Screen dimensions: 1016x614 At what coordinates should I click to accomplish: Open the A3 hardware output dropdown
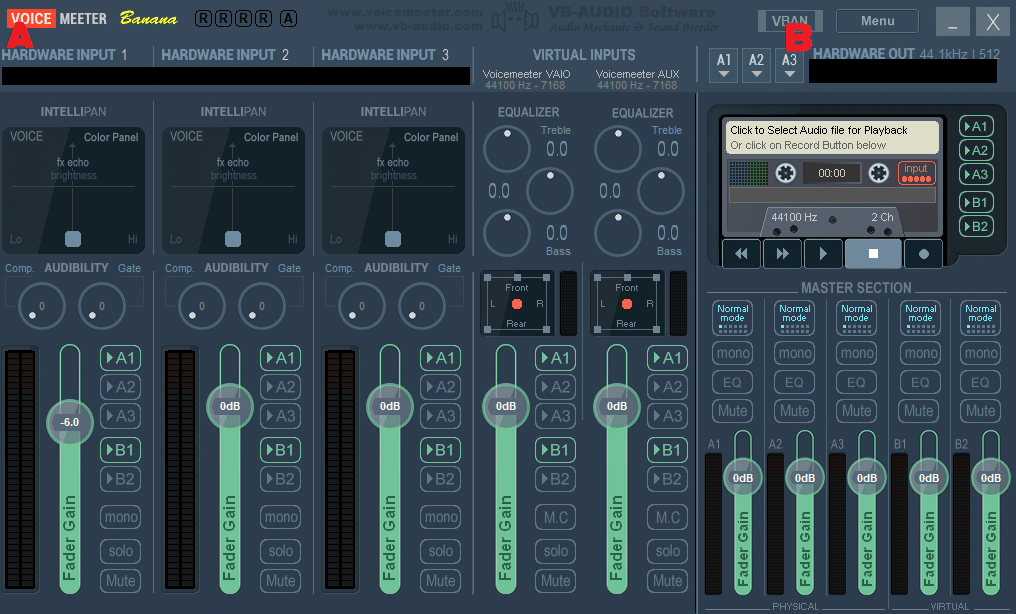tap(789, 65)
